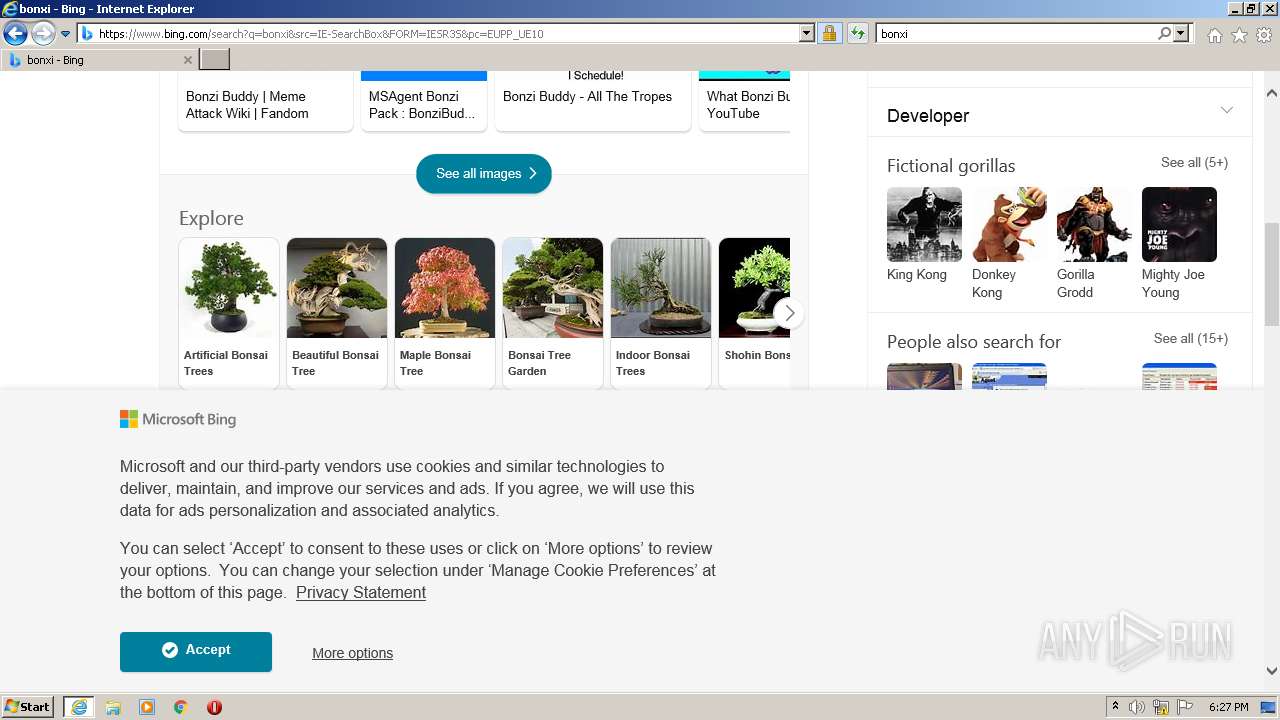
Task: Click the refresh page icon
Action: tap(857, 34)
